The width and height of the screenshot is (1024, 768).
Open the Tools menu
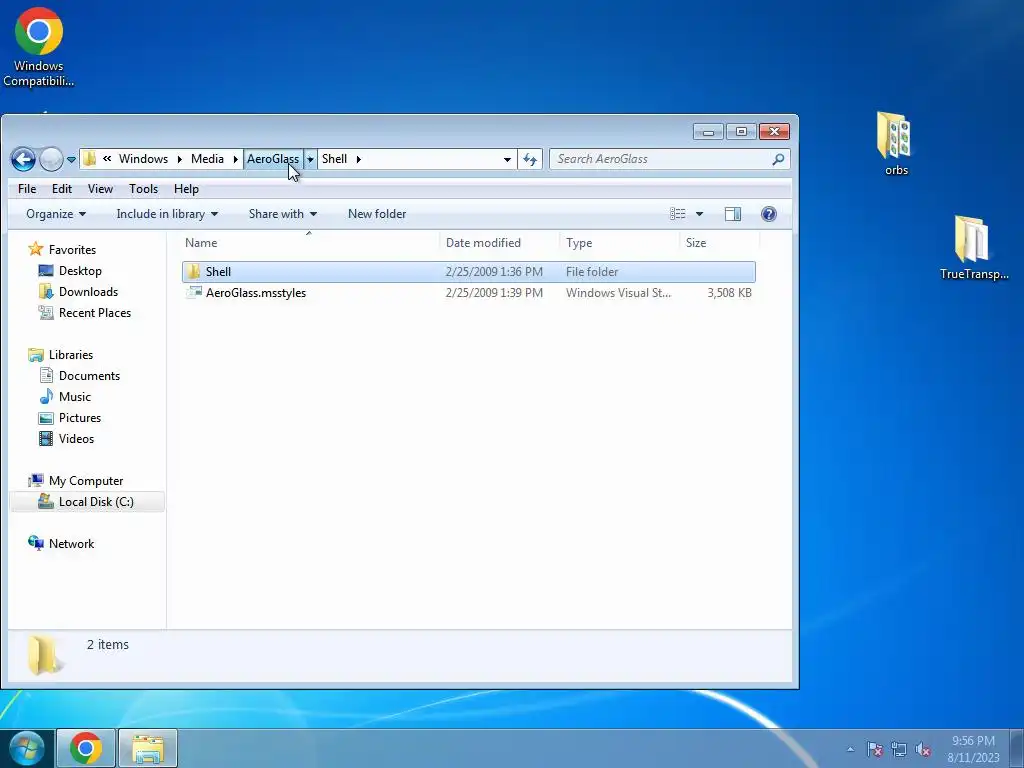[143, 189]
